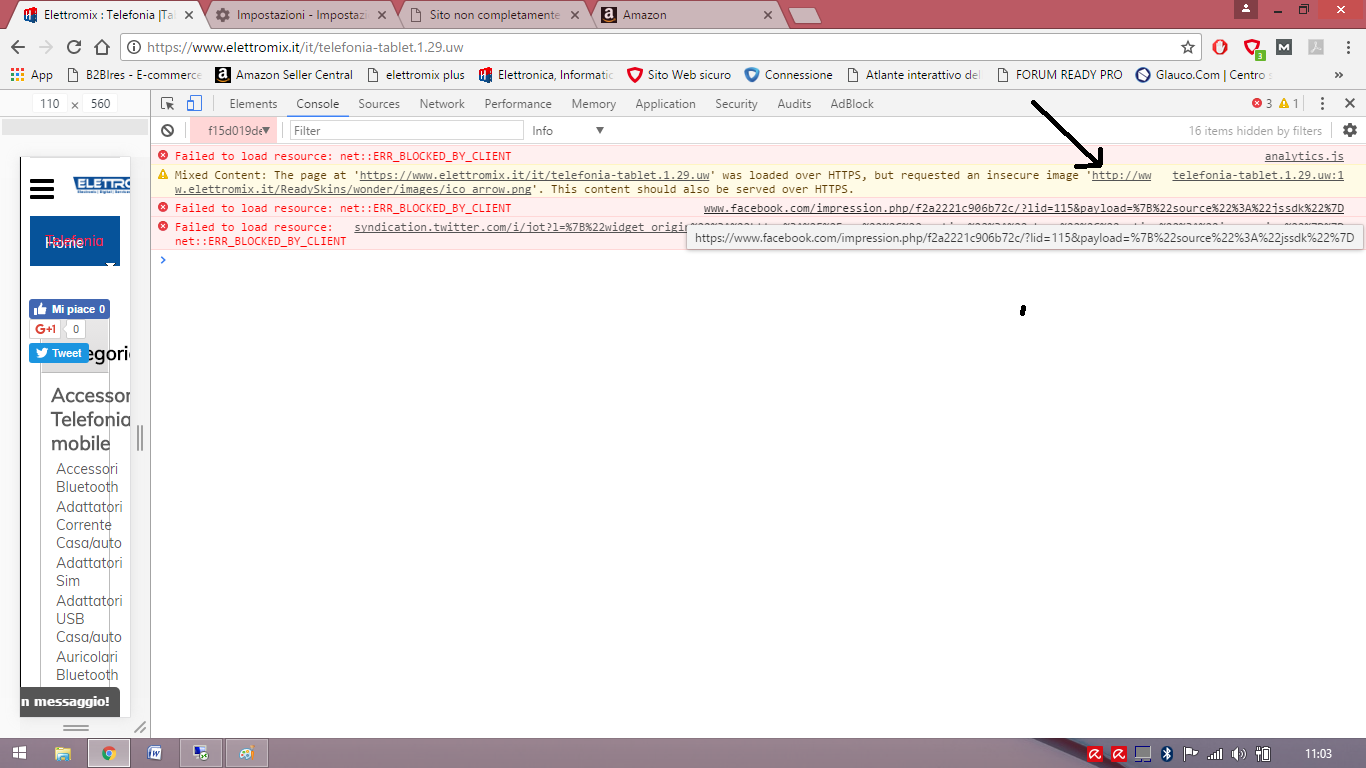
Task: Click the Google +1 button
Action: 46,329
